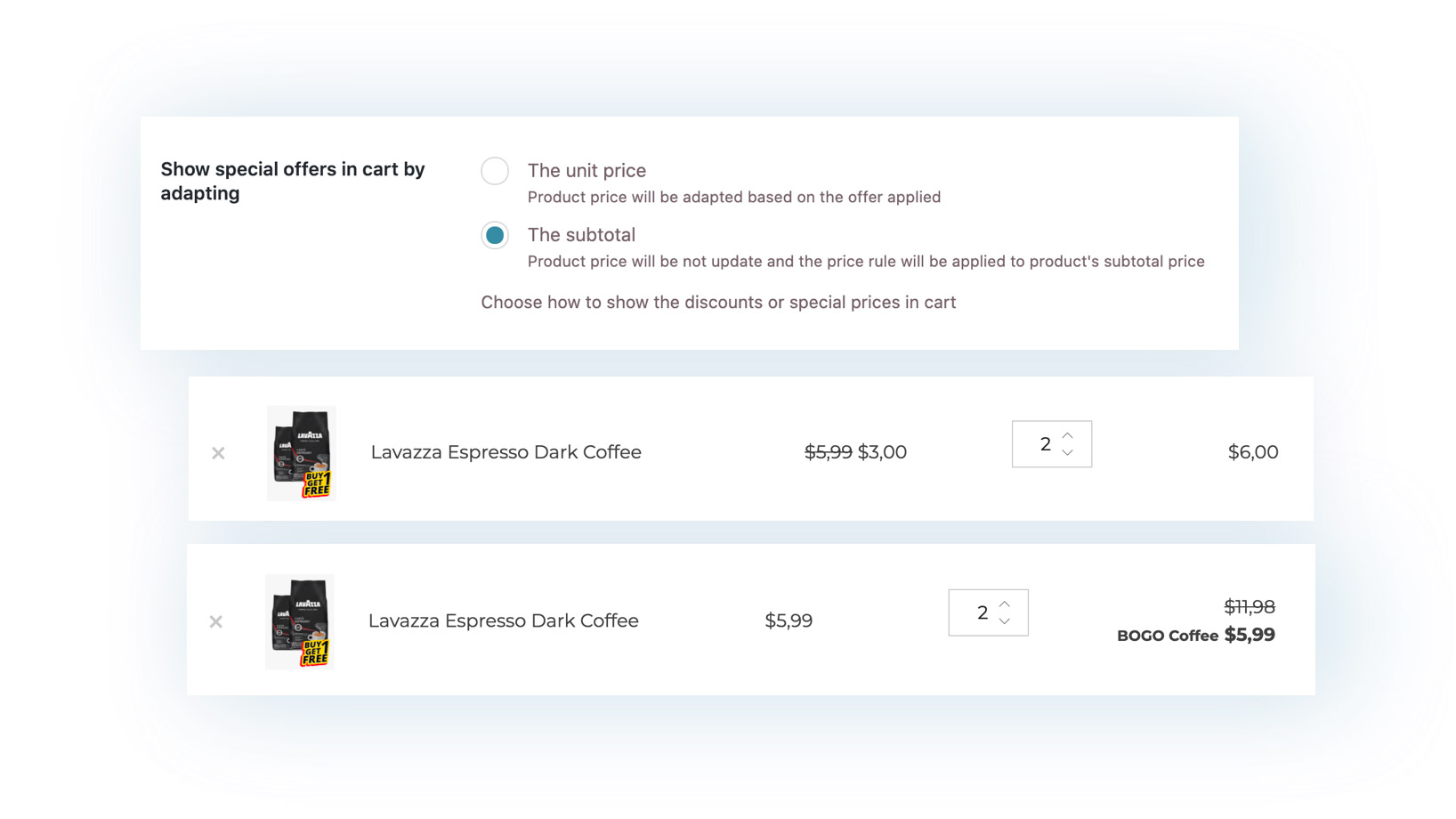Open the Lavazza thumbnail in the BOGO Coffee row
The height and width of the screenshot is (819, 1456).
(x=300, y=621)
